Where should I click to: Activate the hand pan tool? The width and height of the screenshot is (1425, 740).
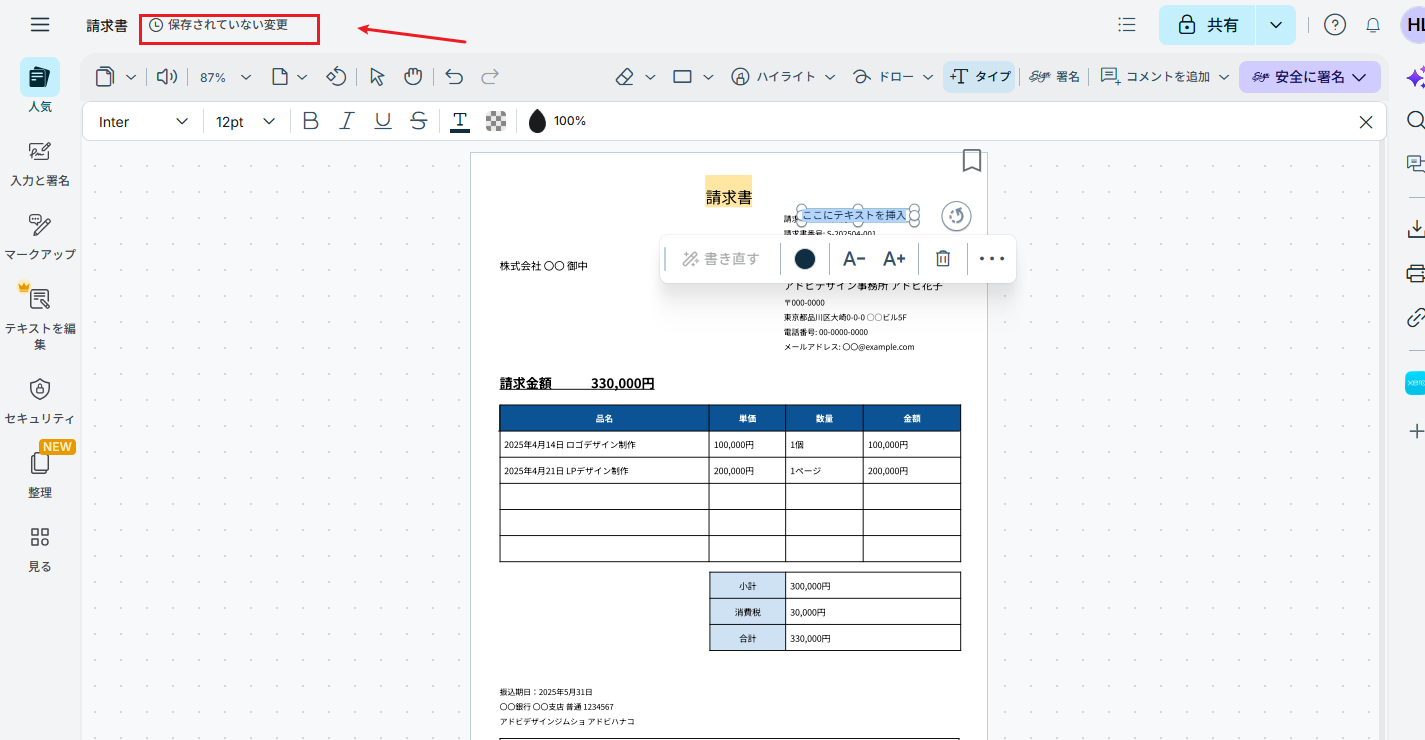click(413, 77)
